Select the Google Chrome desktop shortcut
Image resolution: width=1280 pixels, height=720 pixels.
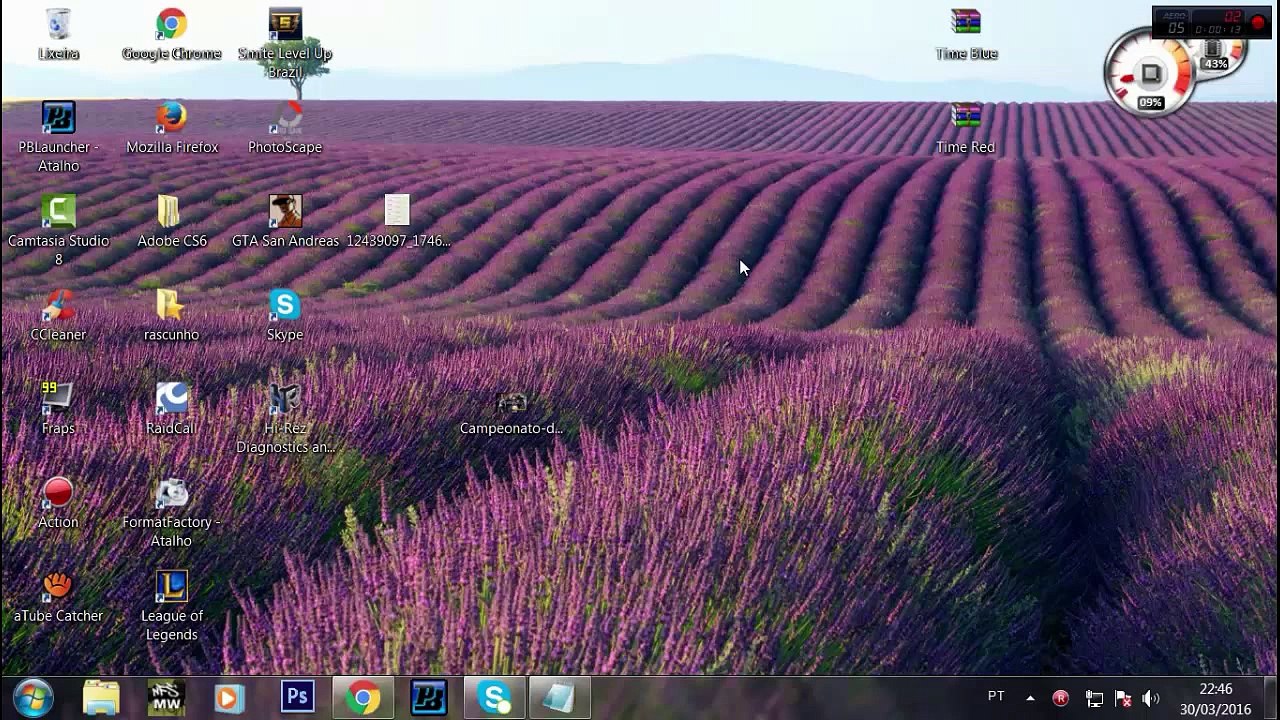[x=171, y=35]
